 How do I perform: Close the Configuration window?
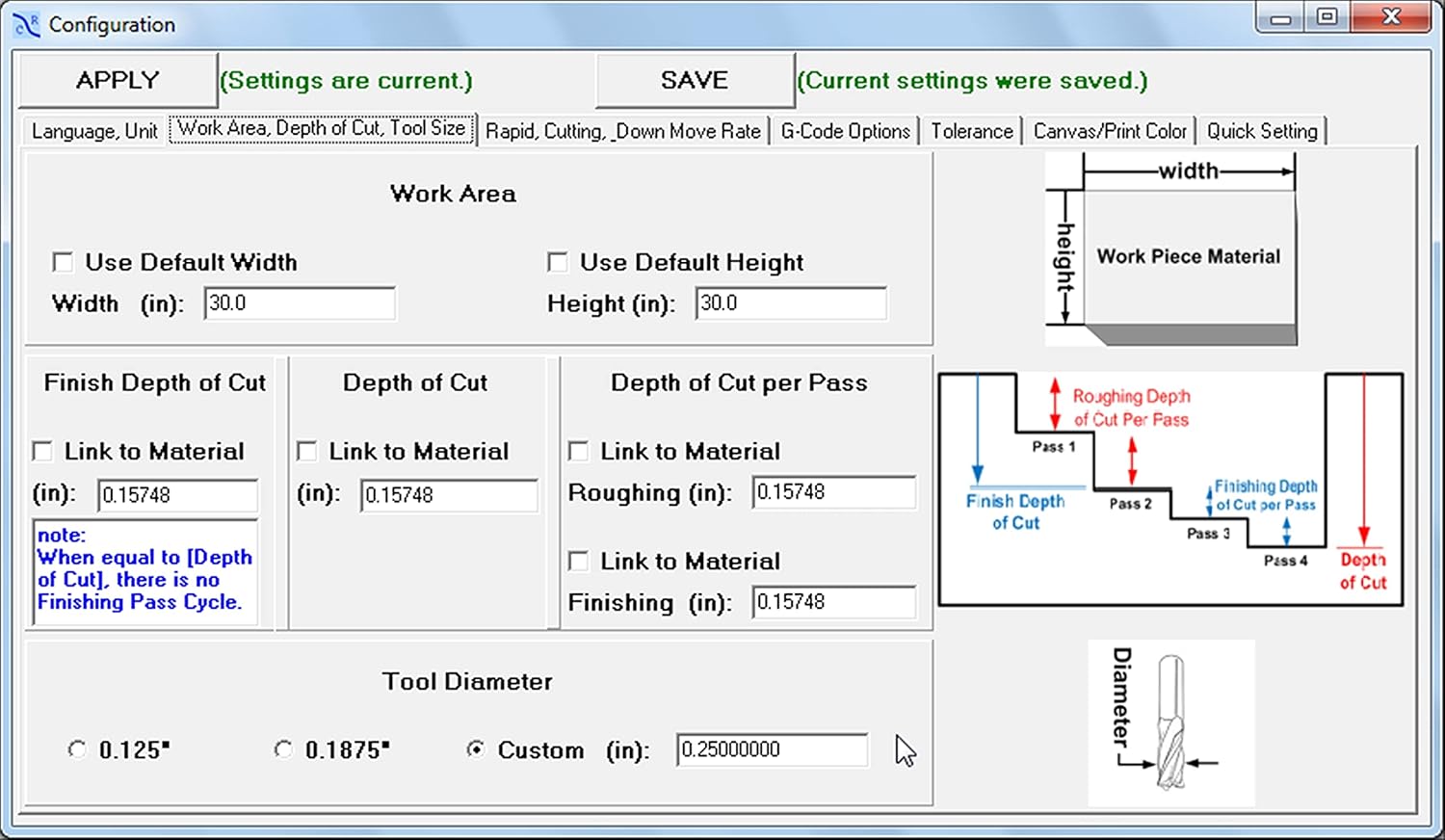(x=1391, y=17)
